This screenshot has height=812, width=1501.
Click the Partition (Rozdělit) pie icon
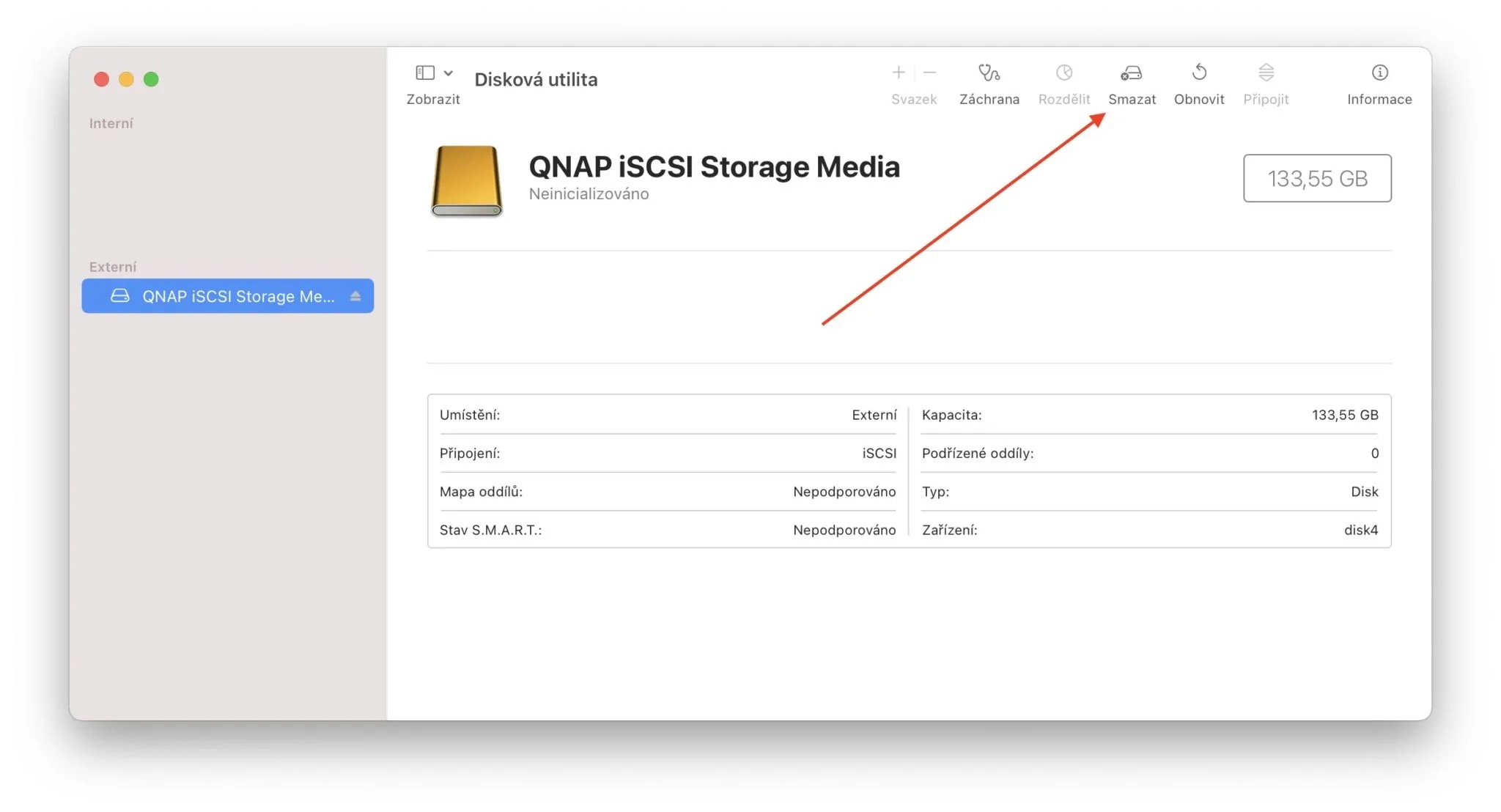(x=1063, y=73)
